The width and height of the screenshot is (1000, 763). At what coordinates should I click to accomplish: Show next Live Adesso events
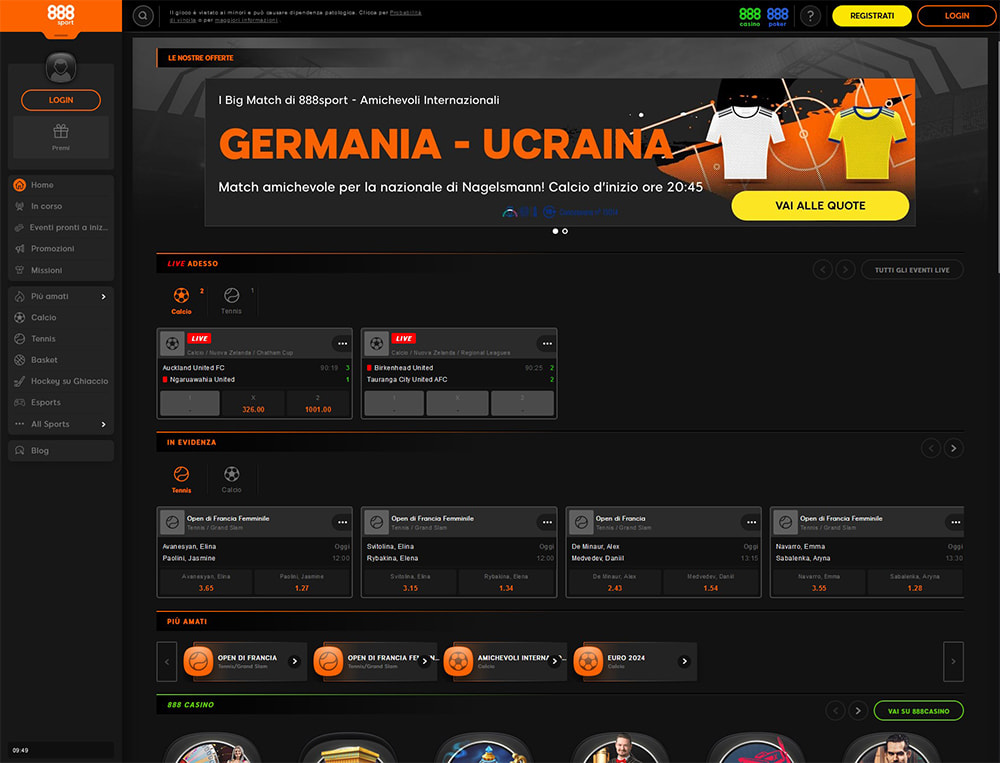click(846, 270)
